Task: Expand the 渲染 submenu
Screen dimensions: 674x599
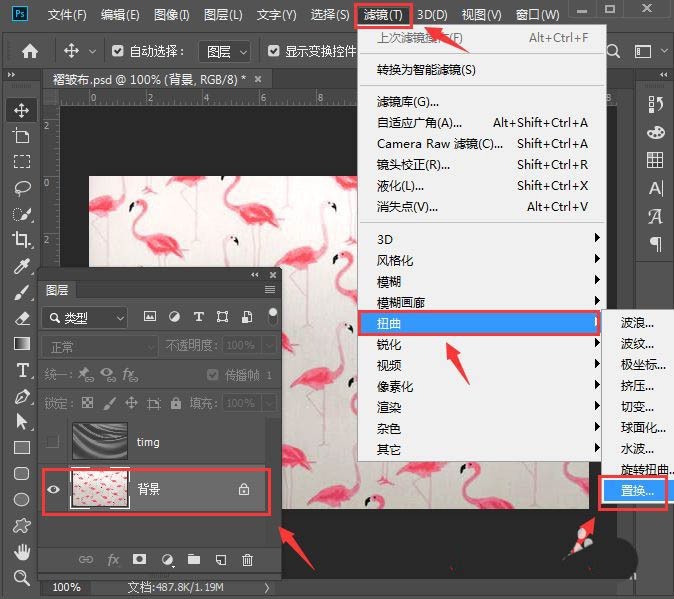Action: 479,407
